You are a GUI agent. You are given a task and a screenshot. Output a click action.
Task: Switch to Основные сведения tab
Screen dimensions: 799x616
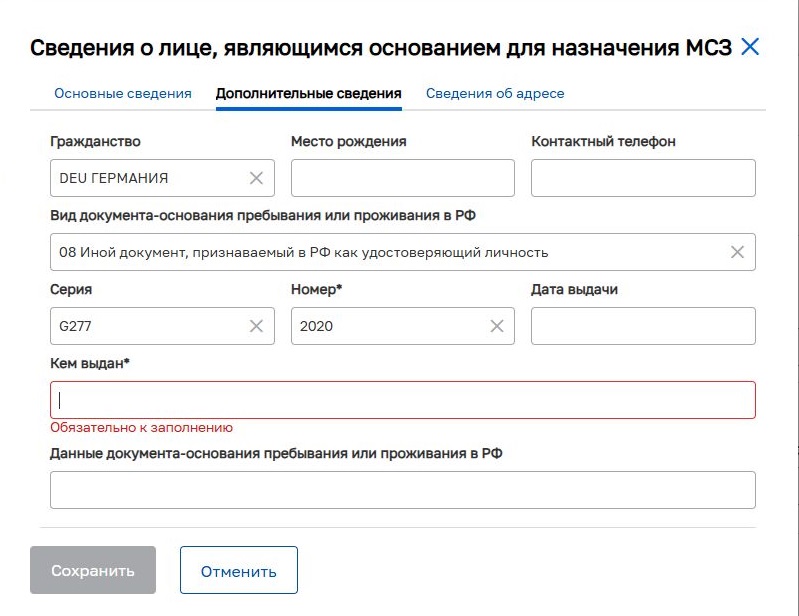click(x=122, y=93)
